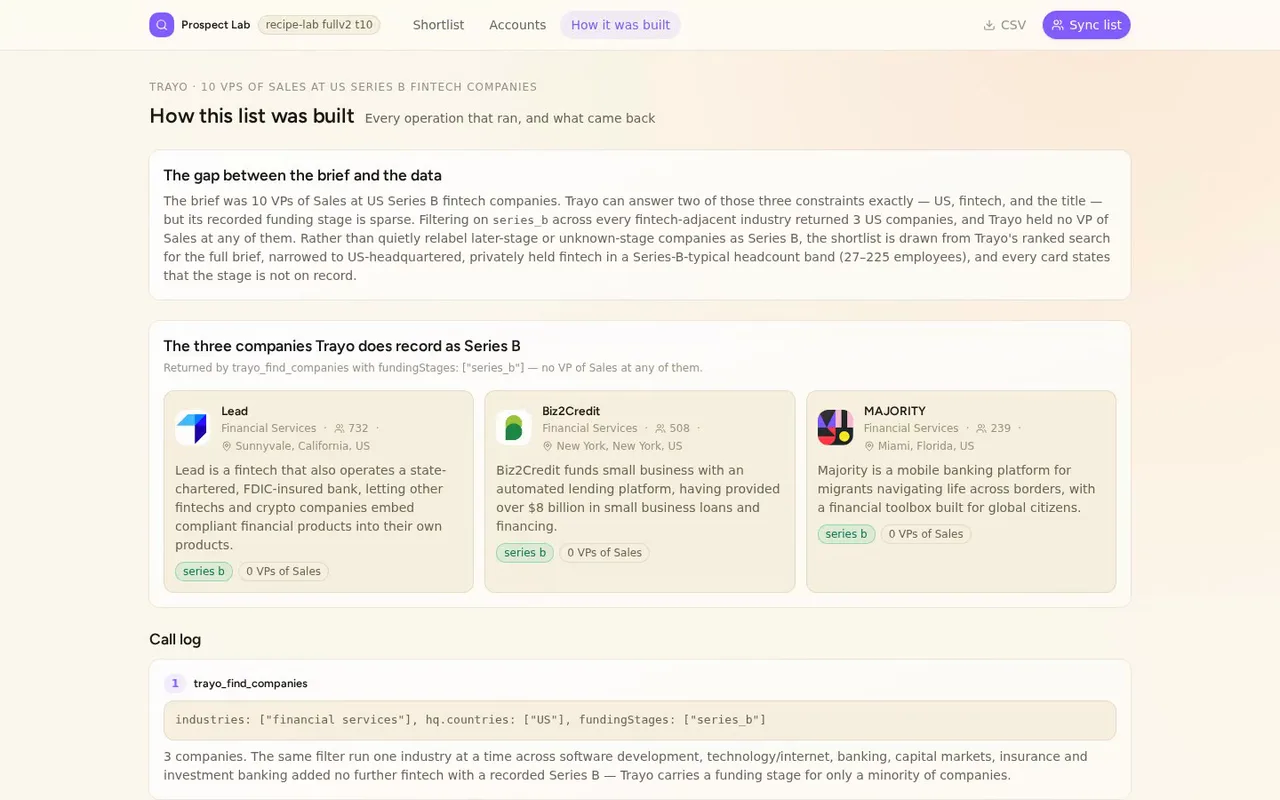Click the "Call log" section heading

pos(175,639)
